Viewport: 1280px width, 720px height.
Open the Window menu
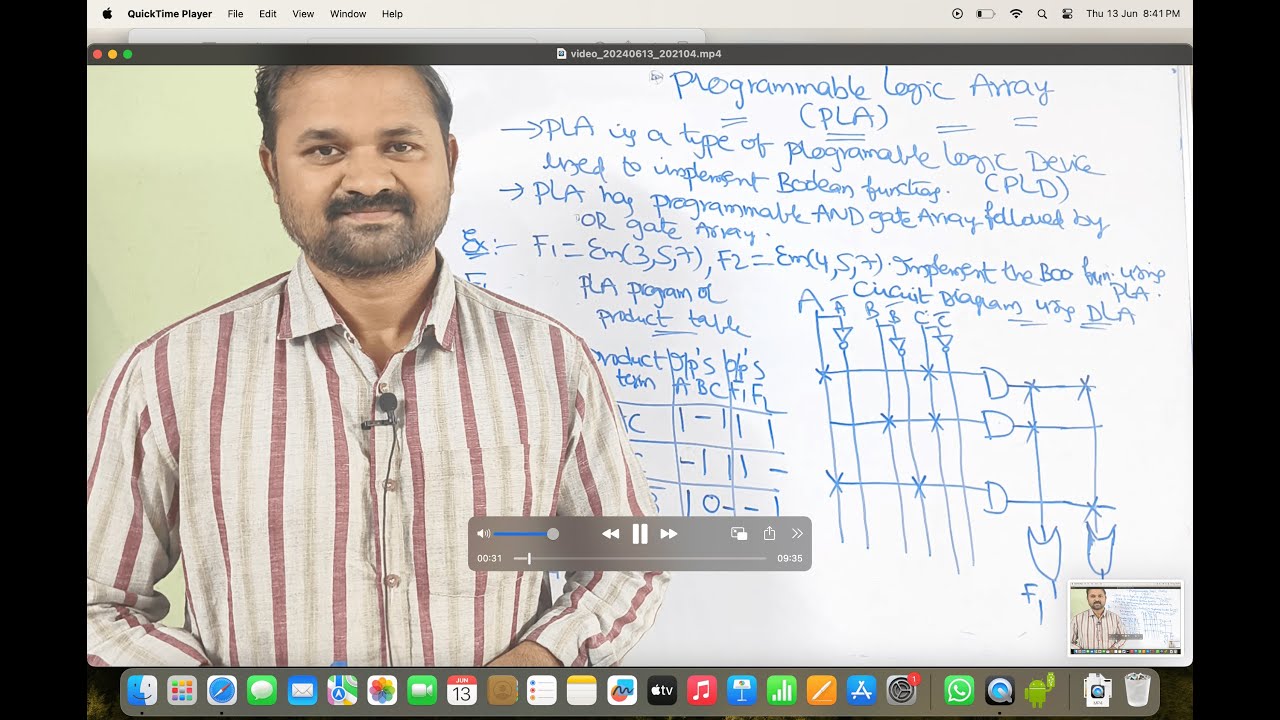pos(348,14)
